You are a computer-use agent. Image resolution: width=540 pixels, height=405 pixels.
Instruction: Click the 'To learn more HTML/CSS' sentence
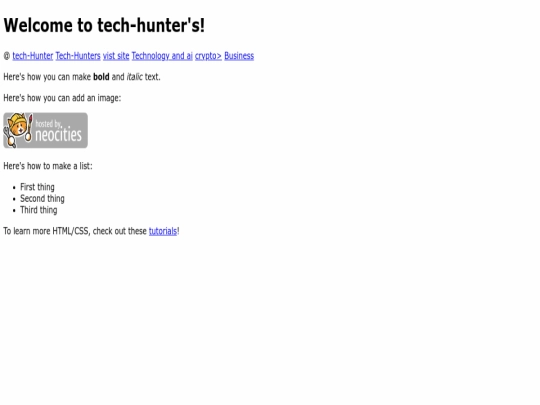tap(91, 231)
